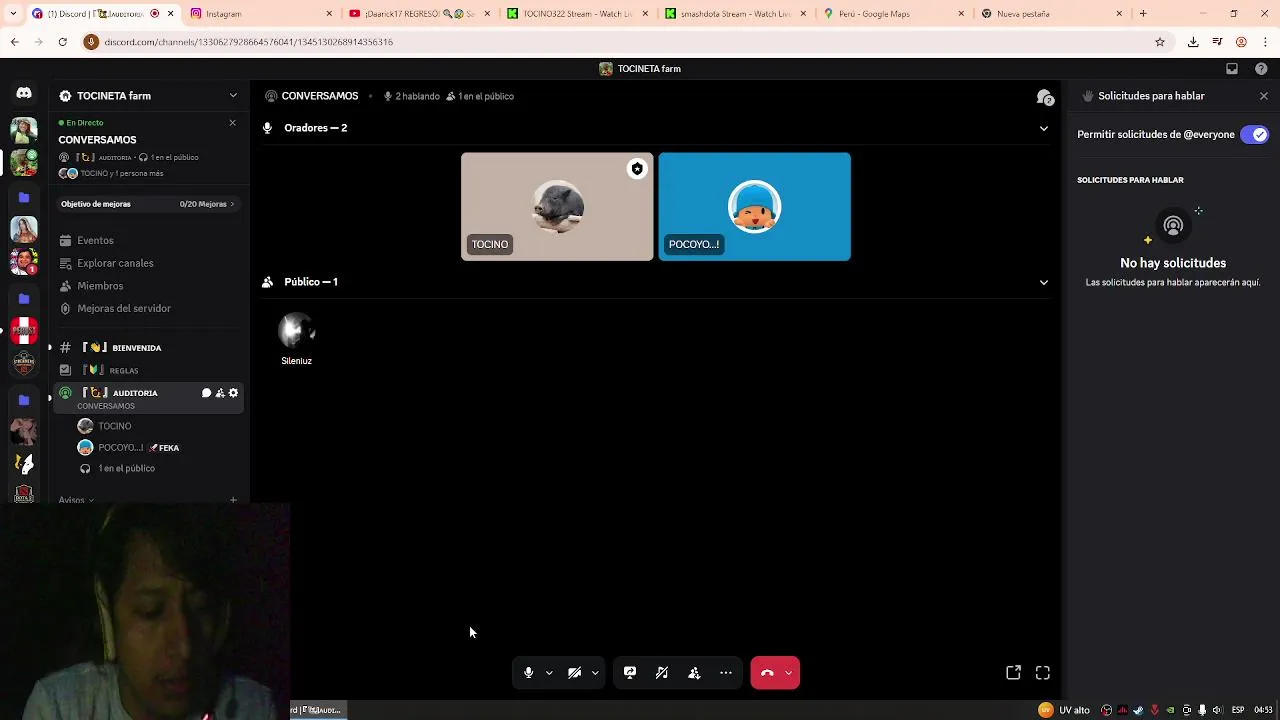
Task: Select Sileniuz in the audience
Action: point(296,340)
